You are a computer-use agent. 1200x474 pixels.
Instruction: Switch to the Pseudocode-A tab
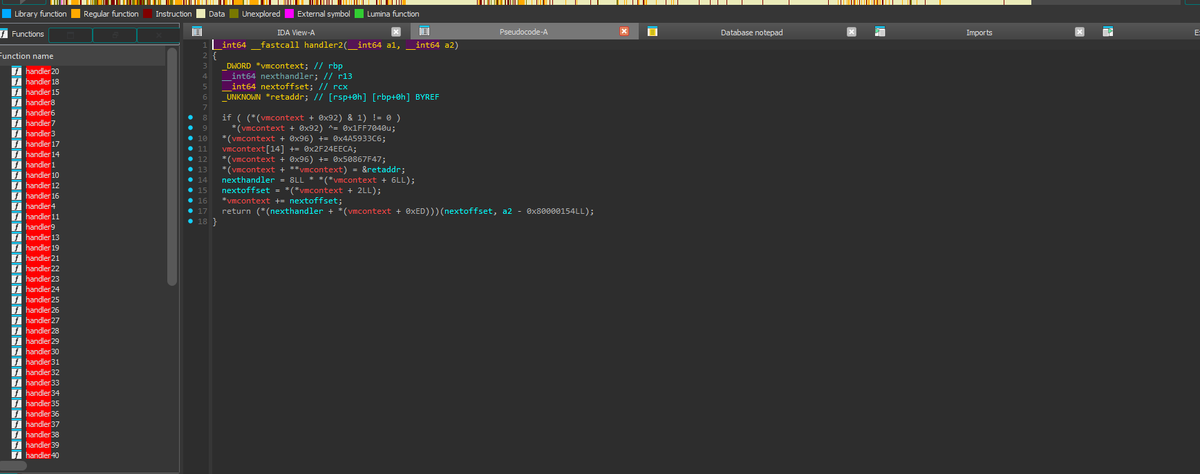[523, 33]
